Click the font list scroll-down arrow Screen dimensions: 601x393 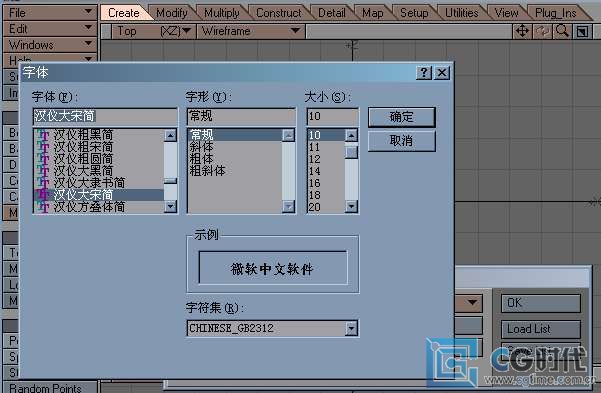pyautogui.click(x=170, y=207)
